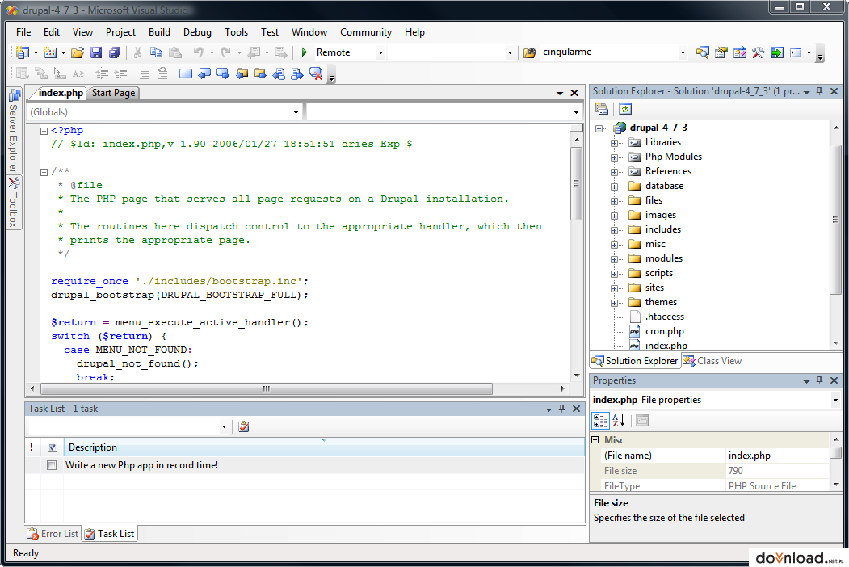Expand the Libraries node
The height and width of the screenshot is (567, 849).
click(614, 143)
